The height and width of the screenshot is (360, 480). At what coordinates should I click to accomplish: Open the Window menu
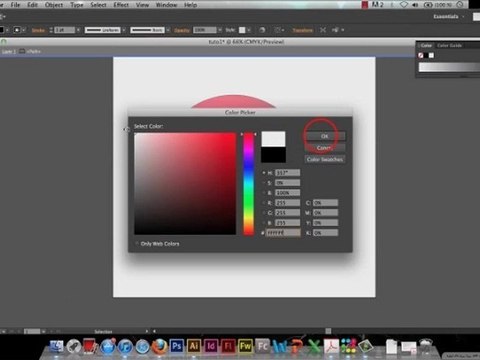tap(166, 5)
